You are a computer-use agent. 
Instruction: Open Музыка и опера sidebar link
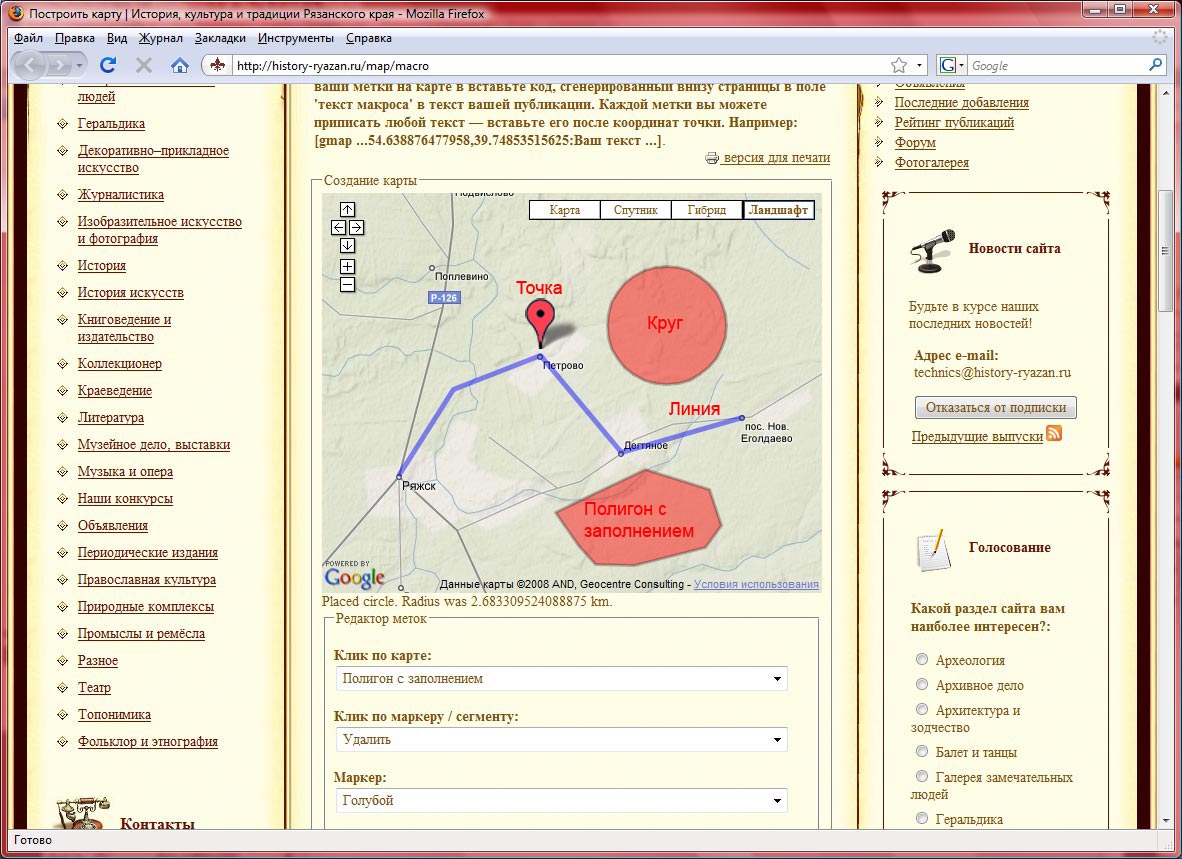point(125,472)
